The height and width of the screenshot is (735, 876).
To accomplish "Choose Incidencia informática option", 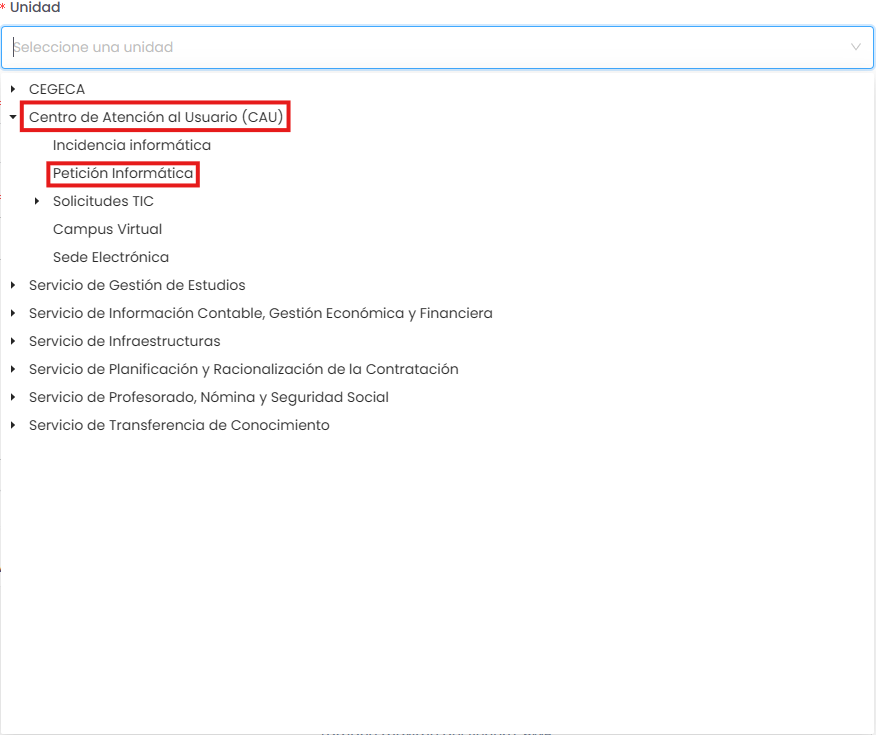I will click(132, 145).
